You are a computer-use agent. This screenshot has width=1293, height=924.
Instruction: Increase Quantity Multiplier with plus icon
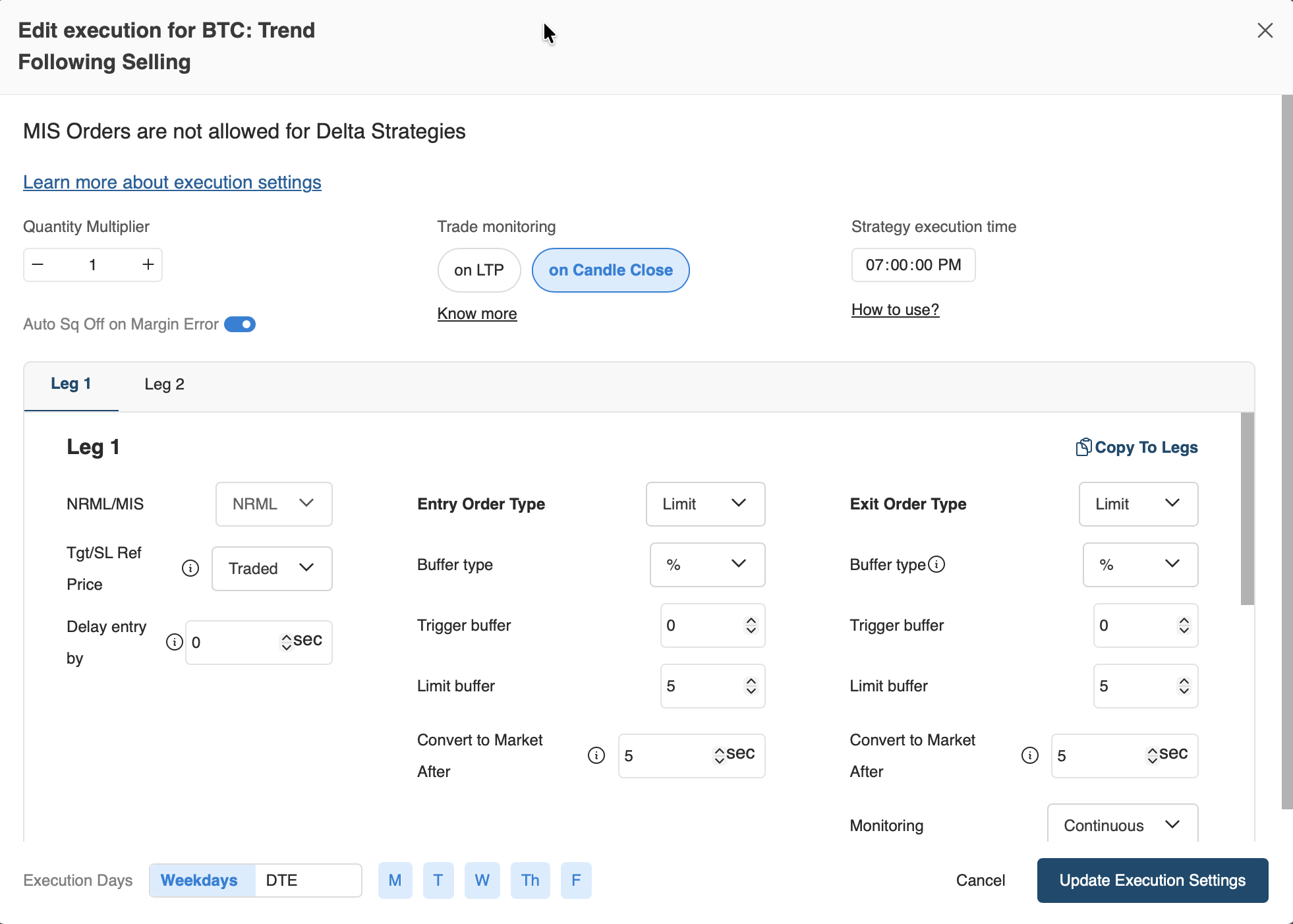[x=148, y=264]
